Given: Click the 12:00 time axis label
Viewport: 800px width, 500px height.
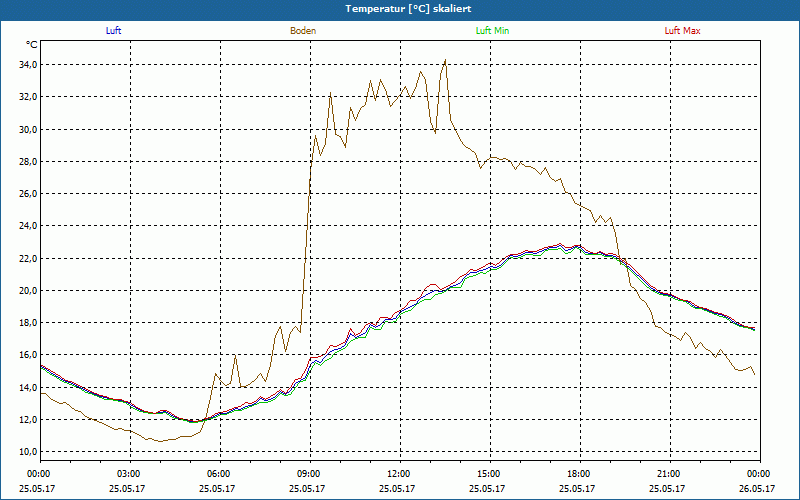Looking at the screenshot, I should [x=399, y=474].
